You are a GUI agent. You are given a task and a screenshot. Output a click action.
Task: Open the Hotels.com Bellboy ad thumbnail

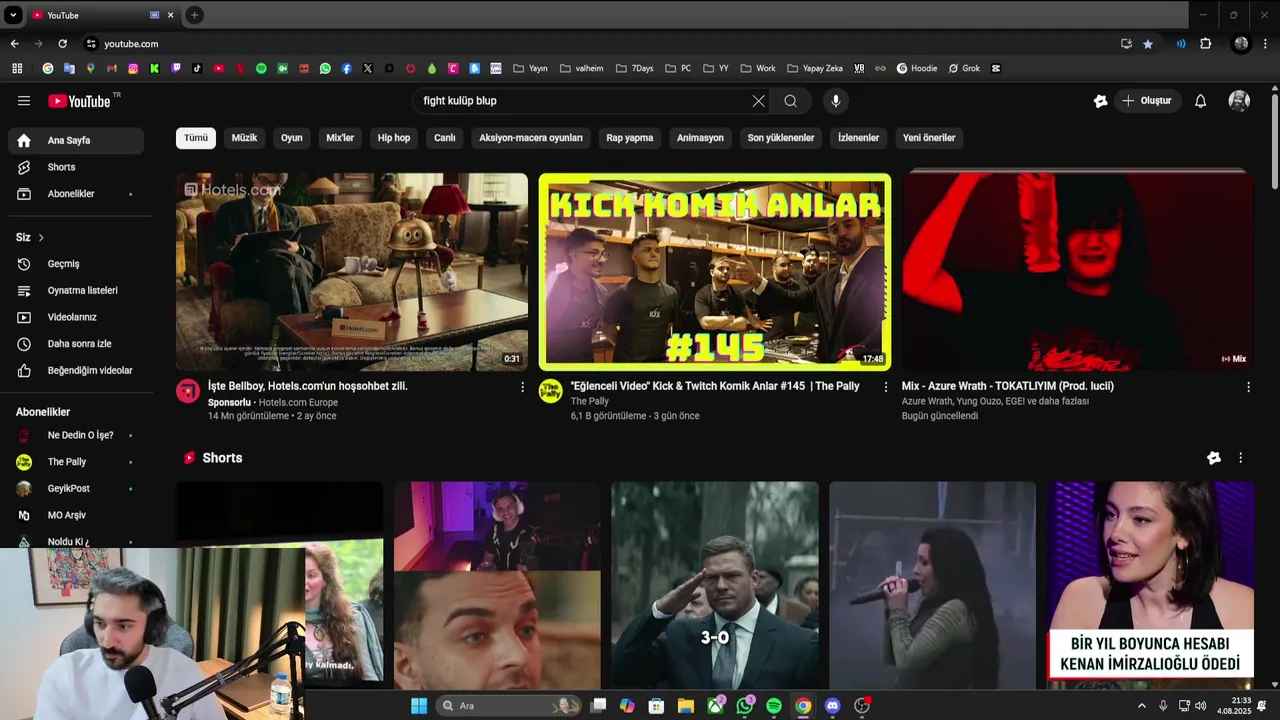pos(352,272)
